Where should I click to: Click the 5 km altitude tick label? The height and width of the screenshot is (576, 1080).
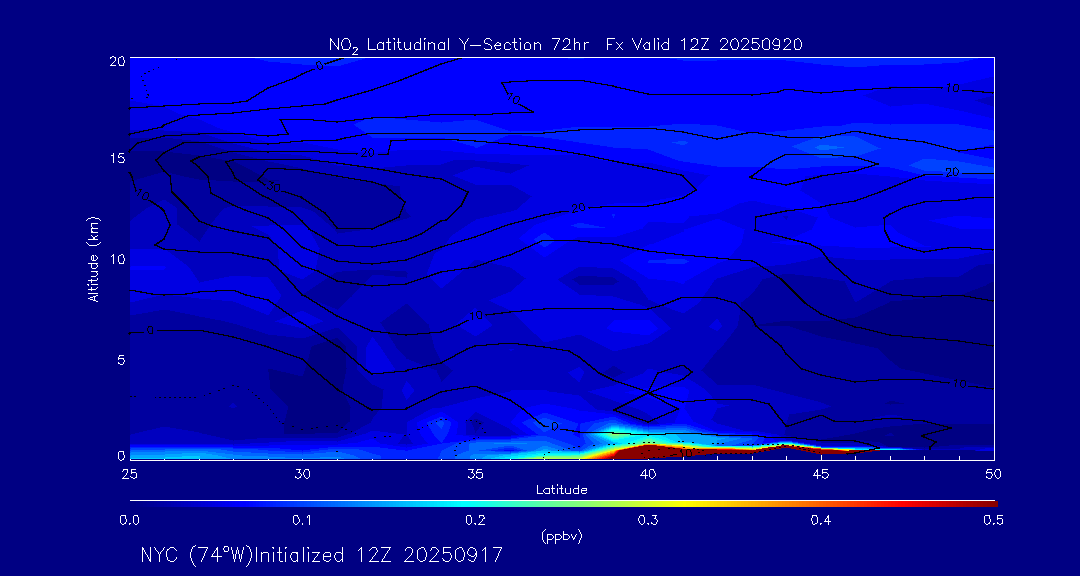coord(120,358)
